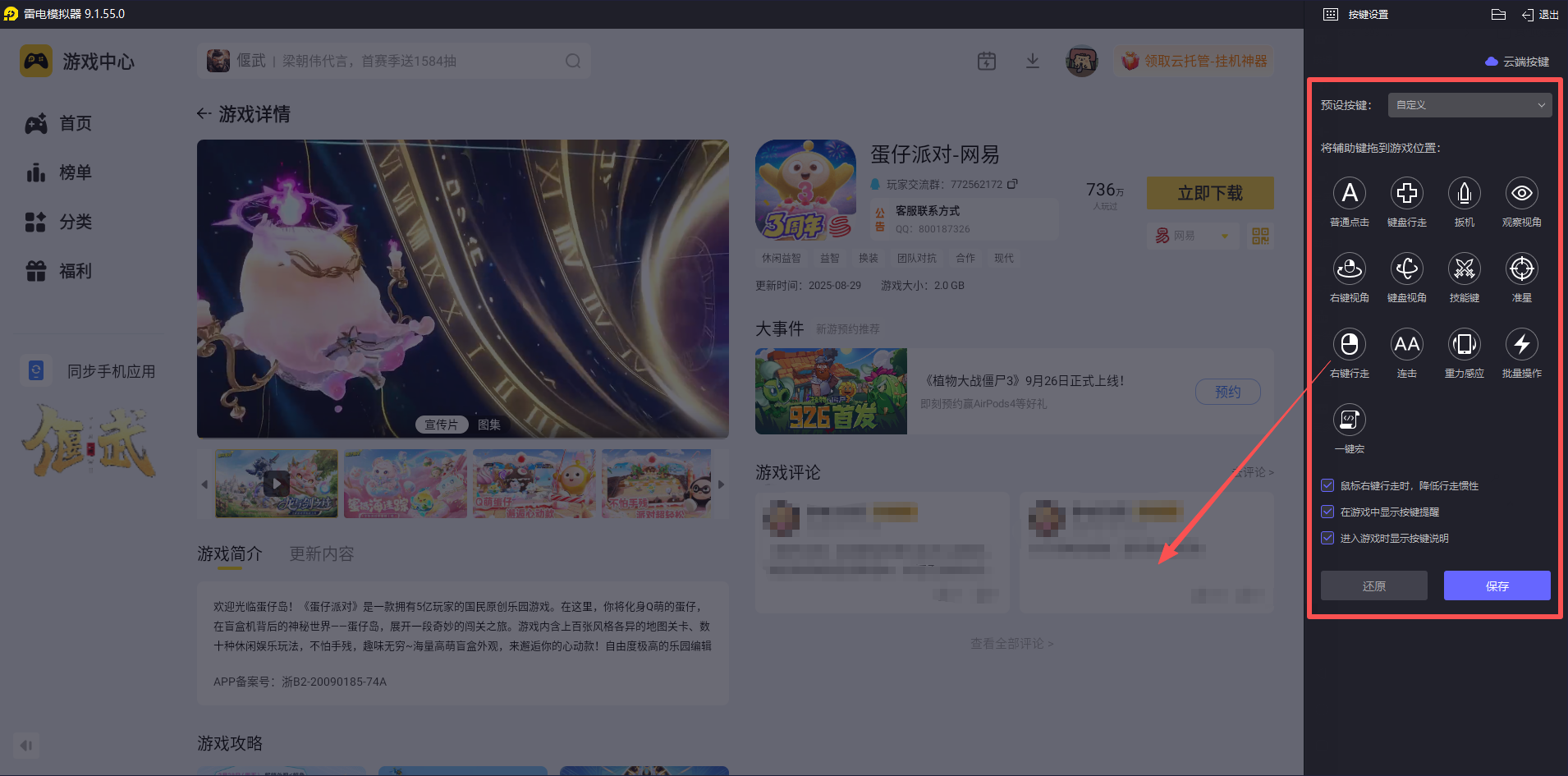Open the downloads manager icon
Image resolution: width=1568 pixels, height=776 pixels.
click(1033, 61)
